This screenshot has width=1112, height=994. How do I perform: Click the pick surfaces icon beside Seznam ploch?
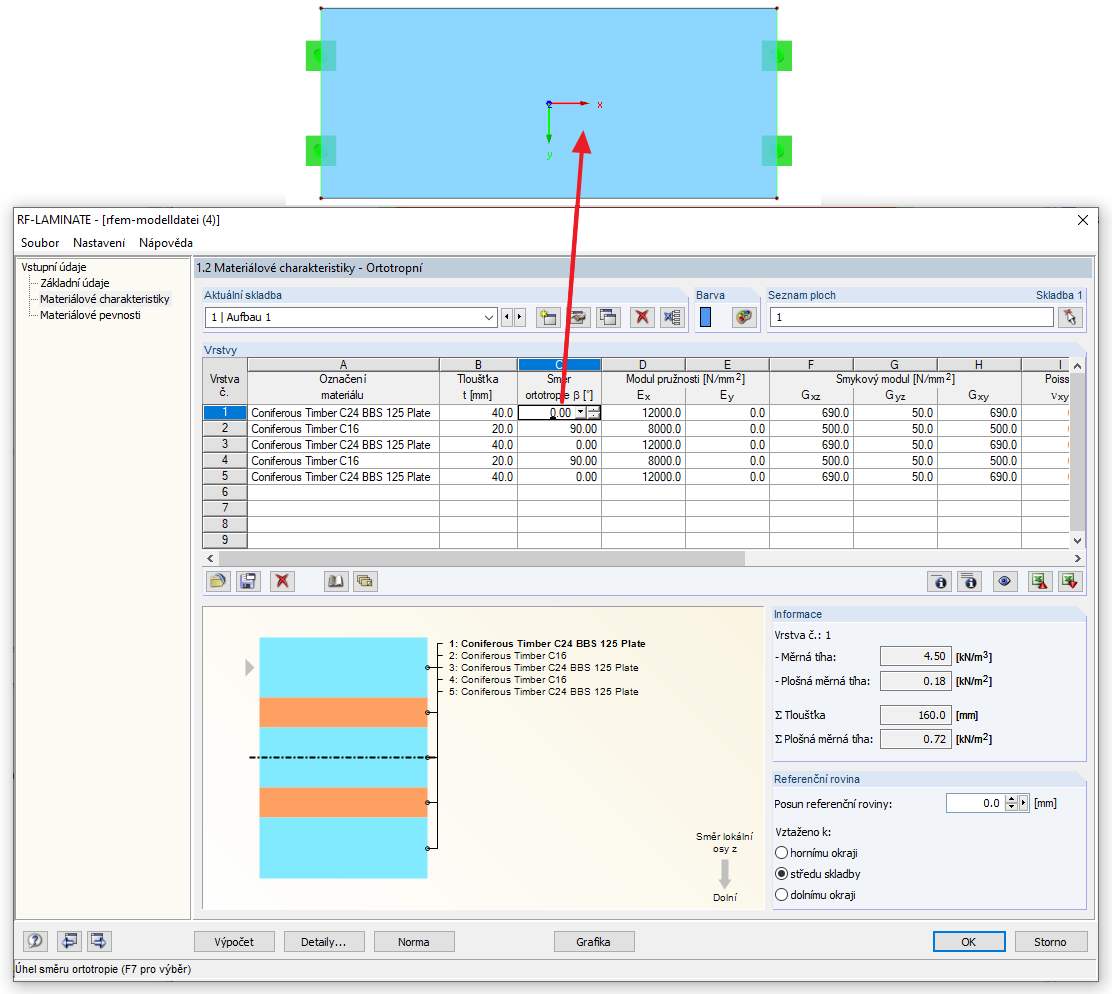tap(1069, 317)
